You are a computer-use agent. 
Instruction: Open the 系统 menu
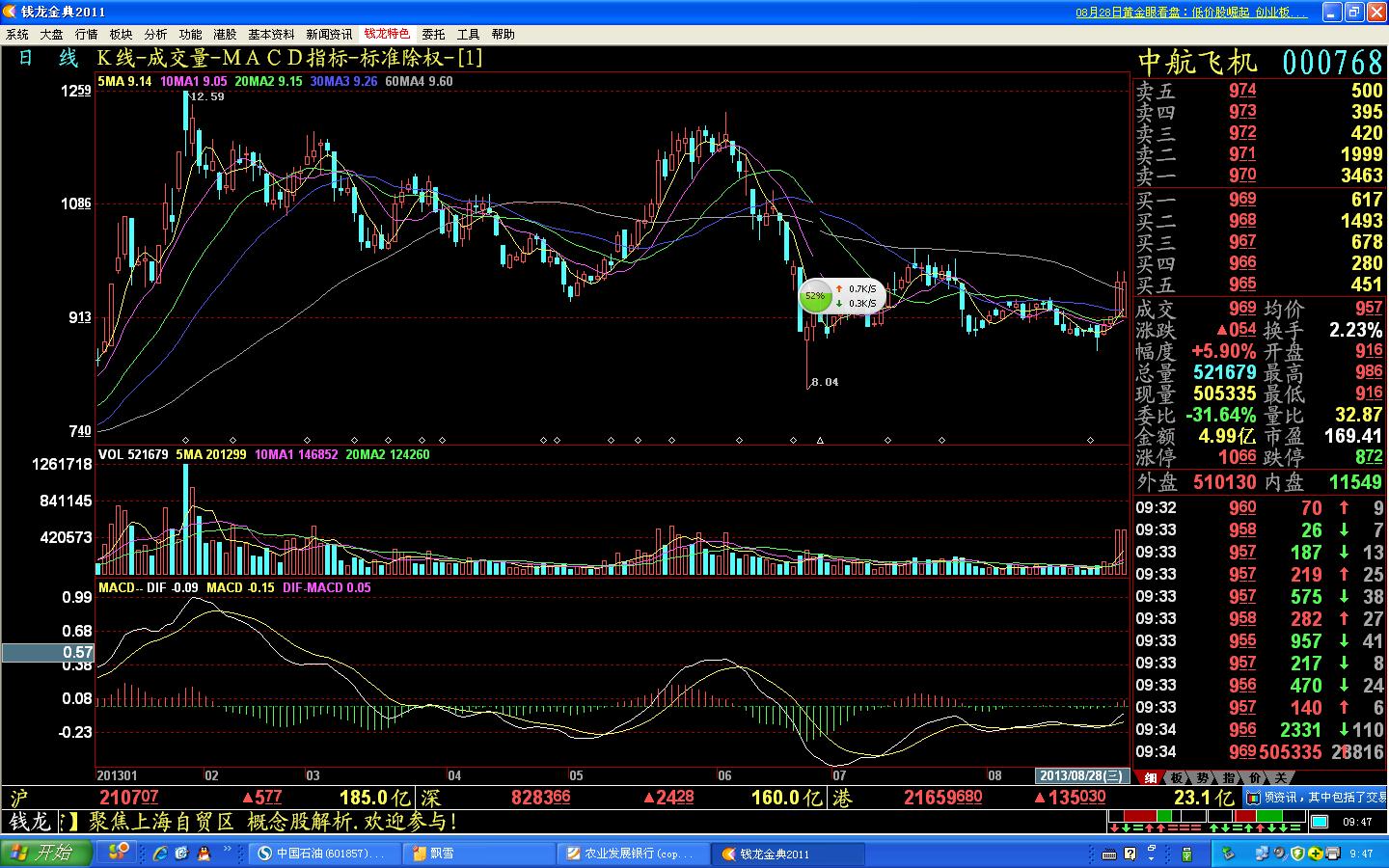pyautogui.click(x=17, y=34)
